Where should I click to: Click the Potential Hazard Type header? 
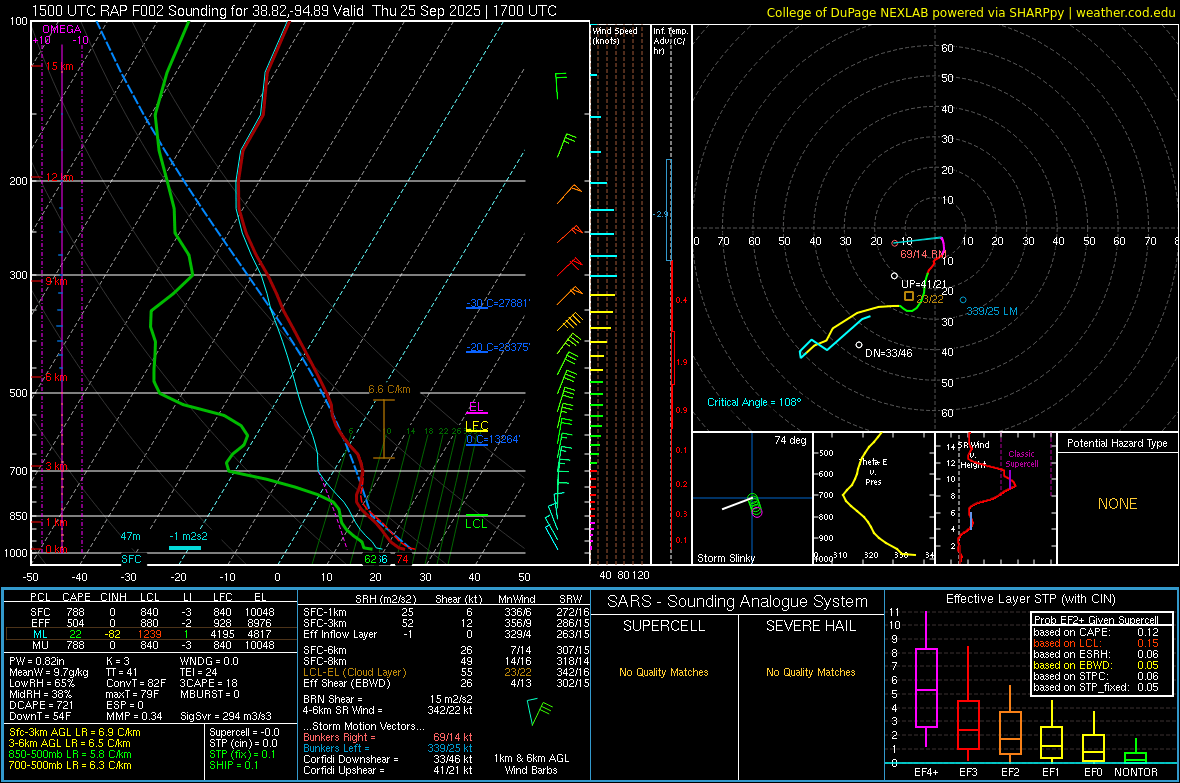coord(1117,443)
